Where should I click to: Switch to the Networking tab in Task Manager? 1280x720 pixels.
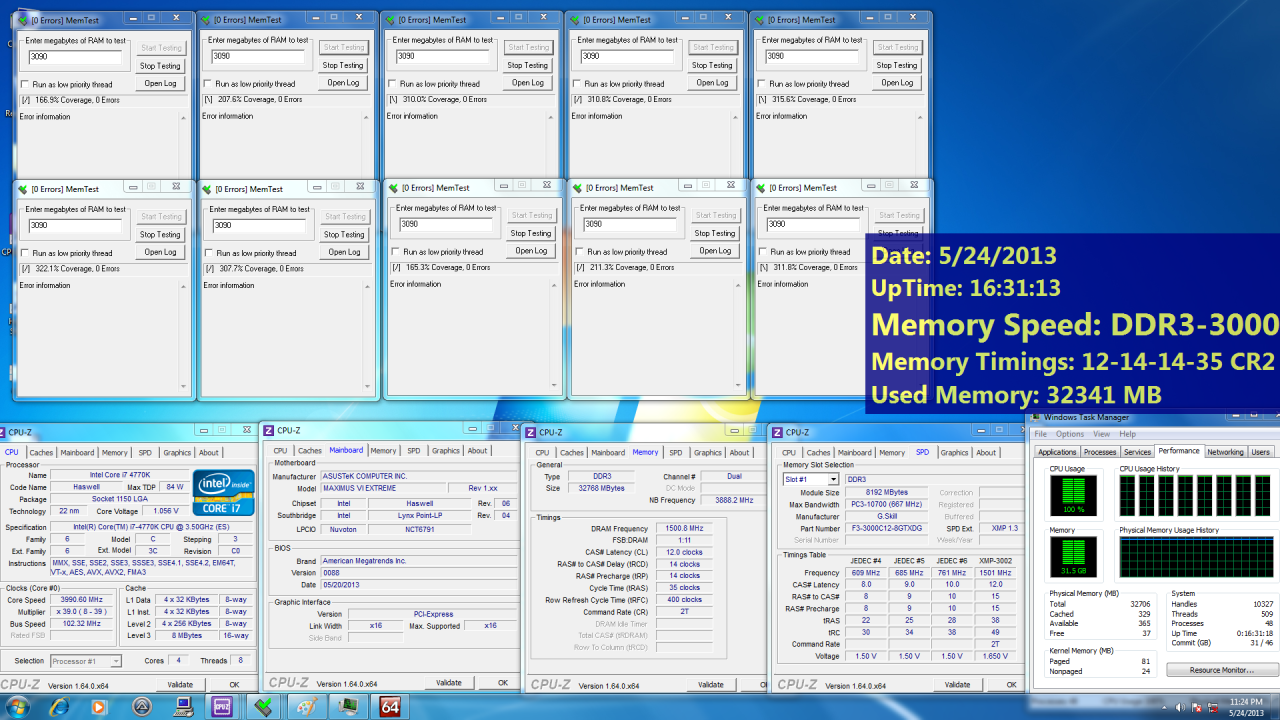point(1225,450)
